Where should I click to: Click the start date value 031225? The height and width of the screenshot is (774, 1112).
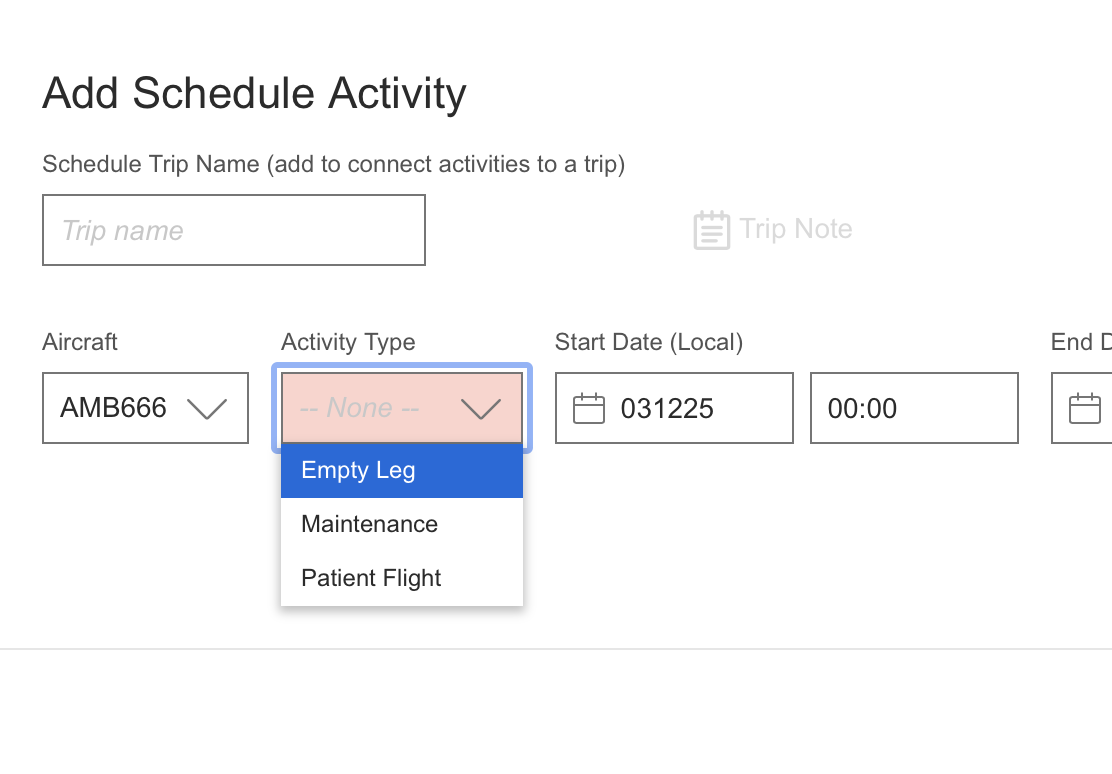click(x=667, y=408)
